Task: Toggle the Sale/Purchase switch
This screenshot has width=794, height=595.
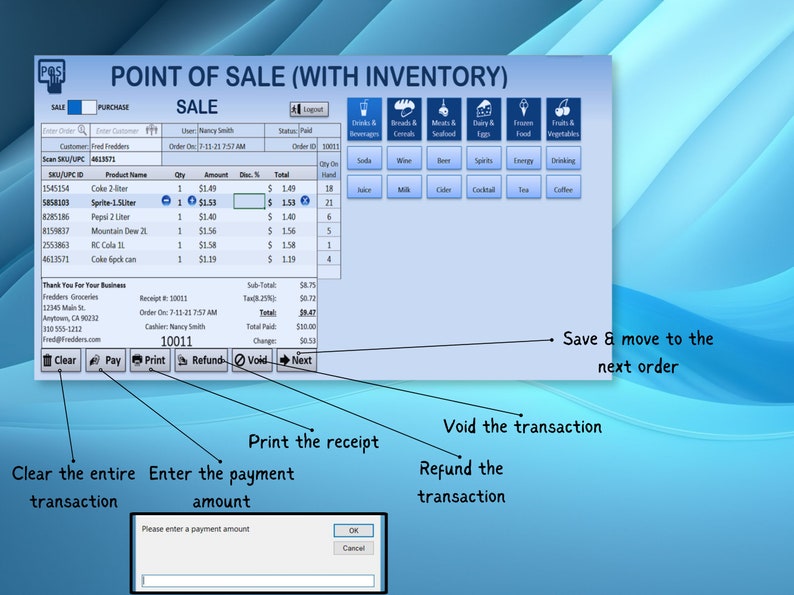Action: [82, 107]
